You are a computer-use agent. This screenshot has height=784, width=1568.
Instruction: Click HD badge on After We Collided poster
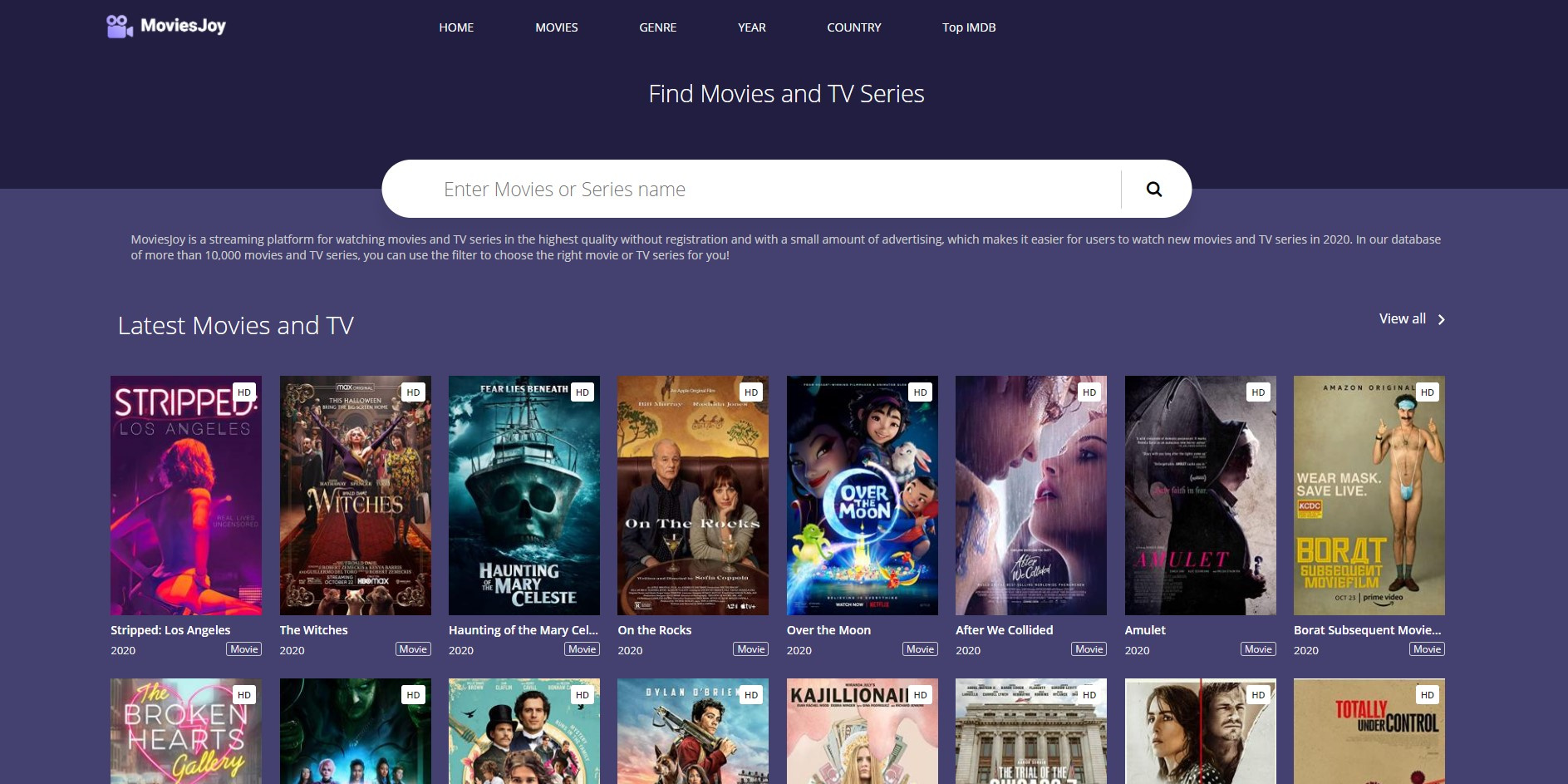[x=1089, y=392]
